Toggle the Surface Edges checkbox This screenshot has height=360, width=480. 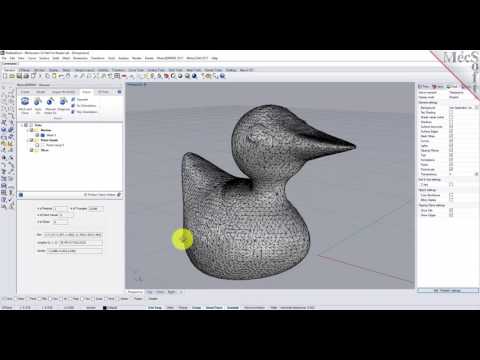[451, 131]
